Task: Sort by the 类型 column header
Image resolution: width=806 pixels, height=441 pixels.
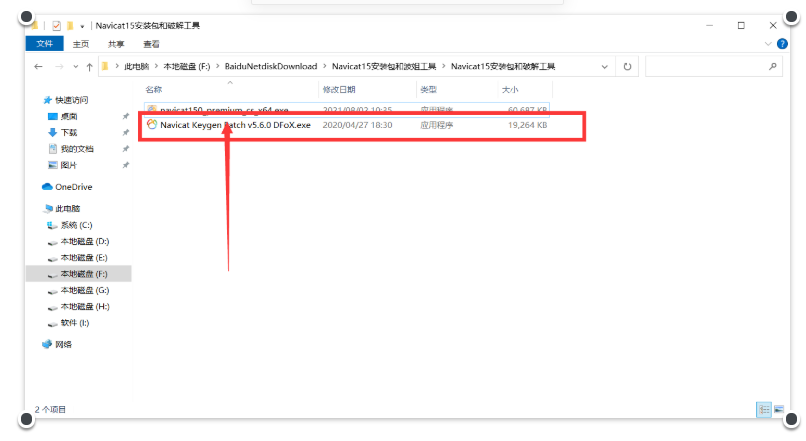Action: click(x=428, y=89)
